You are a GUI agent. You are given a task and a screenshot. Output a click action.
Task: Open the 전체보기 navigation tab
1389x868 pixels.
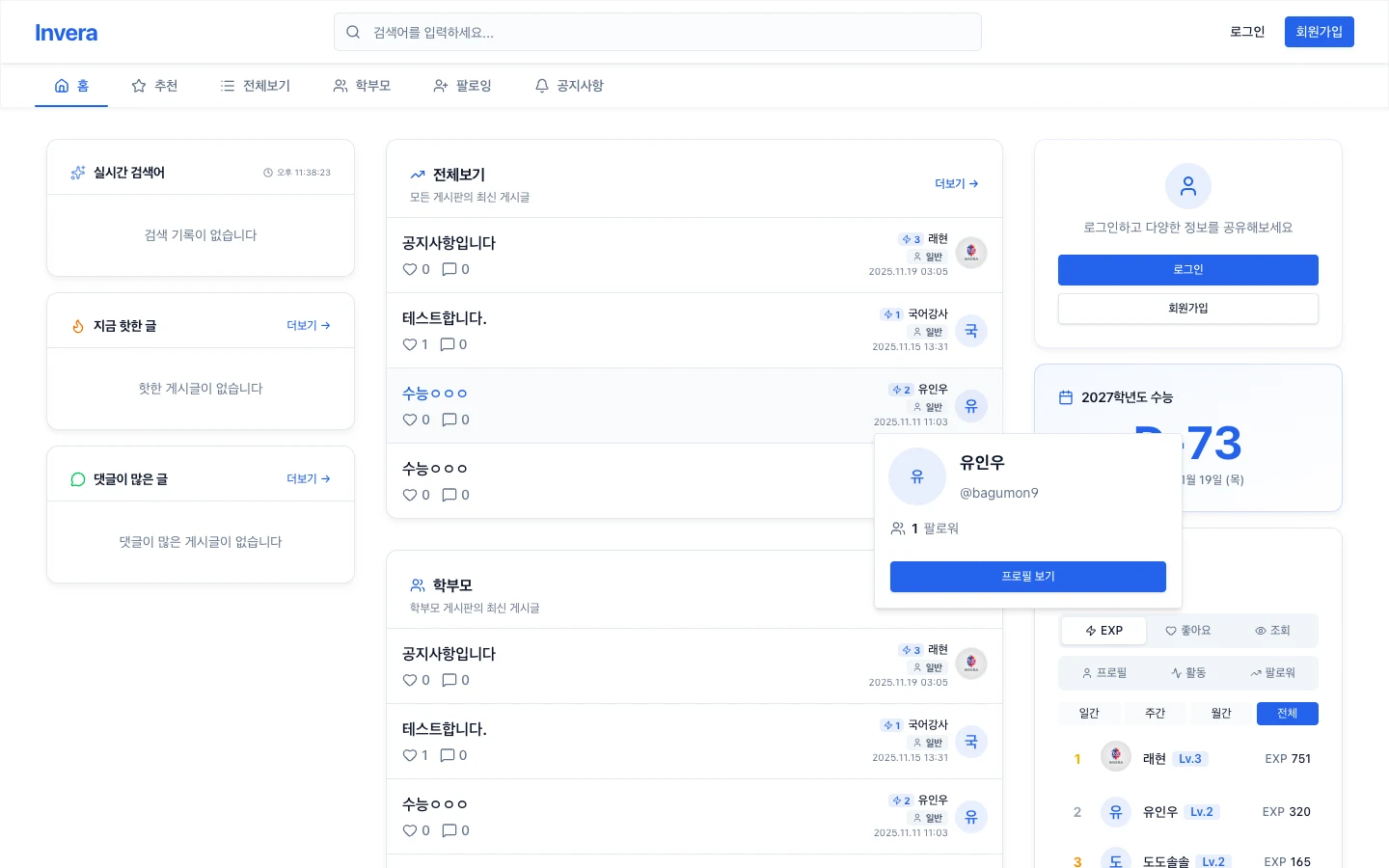(x=256, y=86)
